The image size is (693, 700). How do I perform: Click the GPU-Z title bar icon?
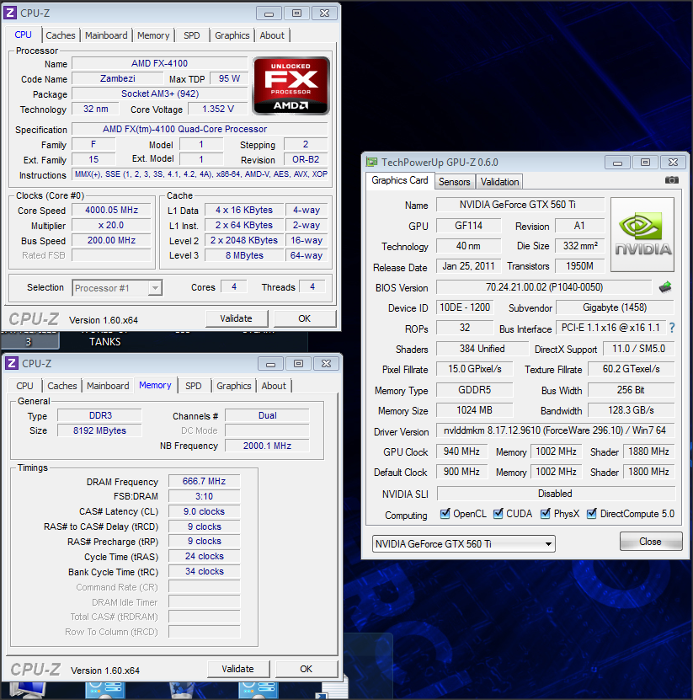point(372,162)
